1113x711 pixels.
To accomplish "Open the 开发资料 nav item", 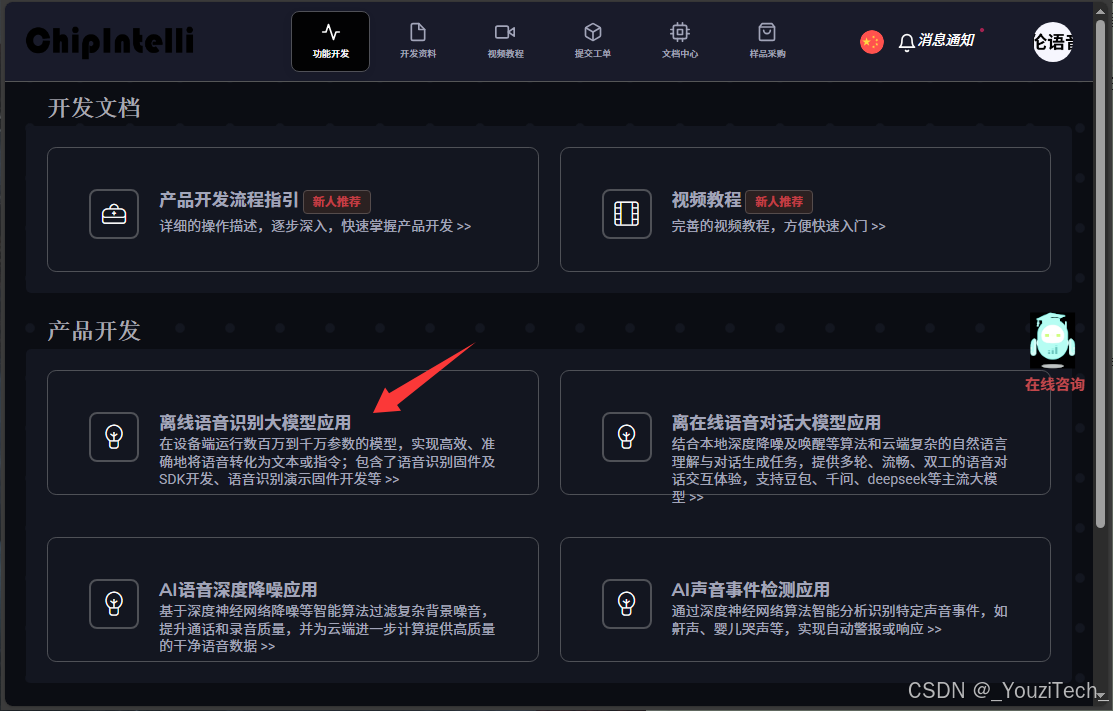I will [417, 41].
